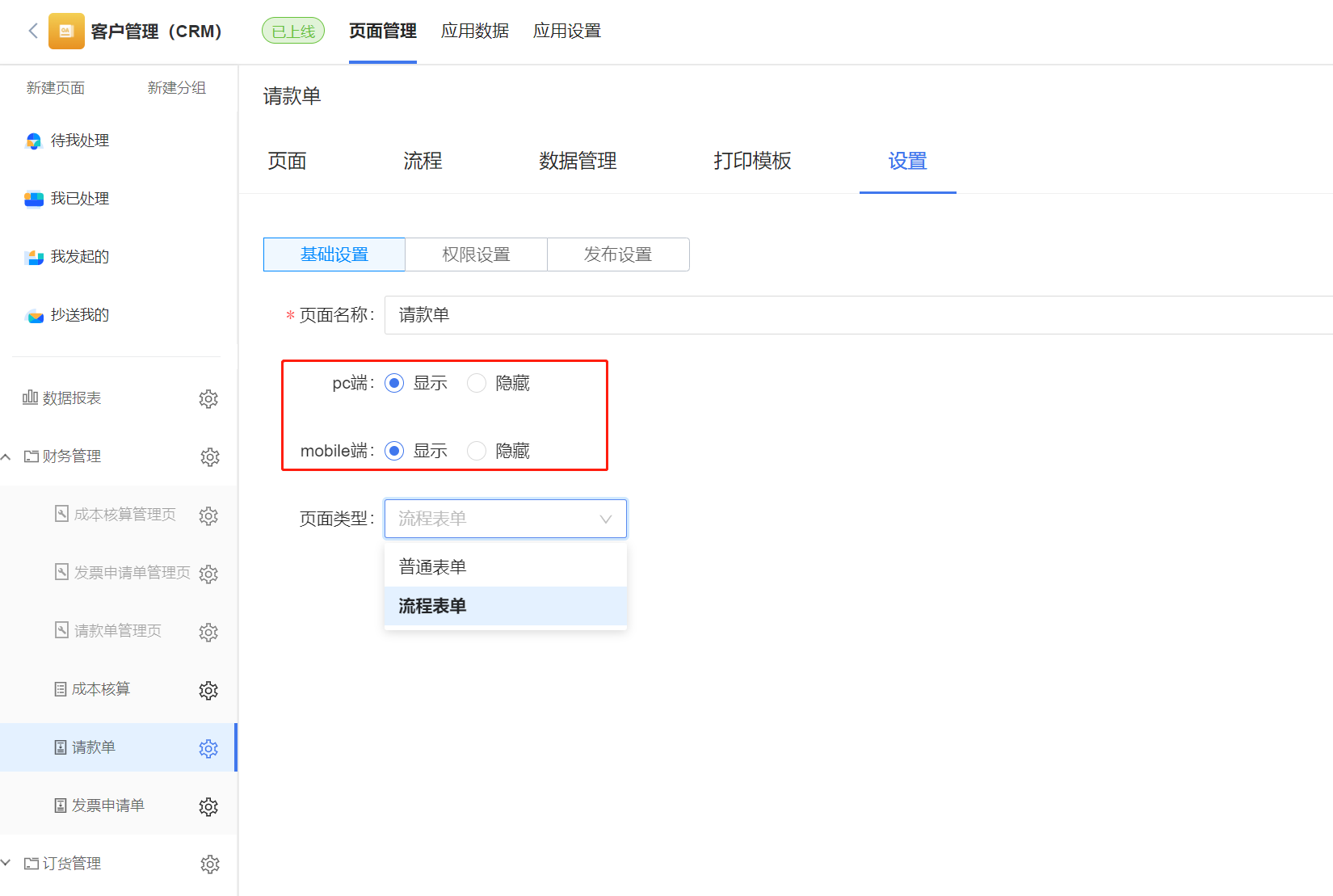This screenshot has width=1333, height=896.
Task: Click gear icon next to 请款单
Action: click(x=208, y=748)
